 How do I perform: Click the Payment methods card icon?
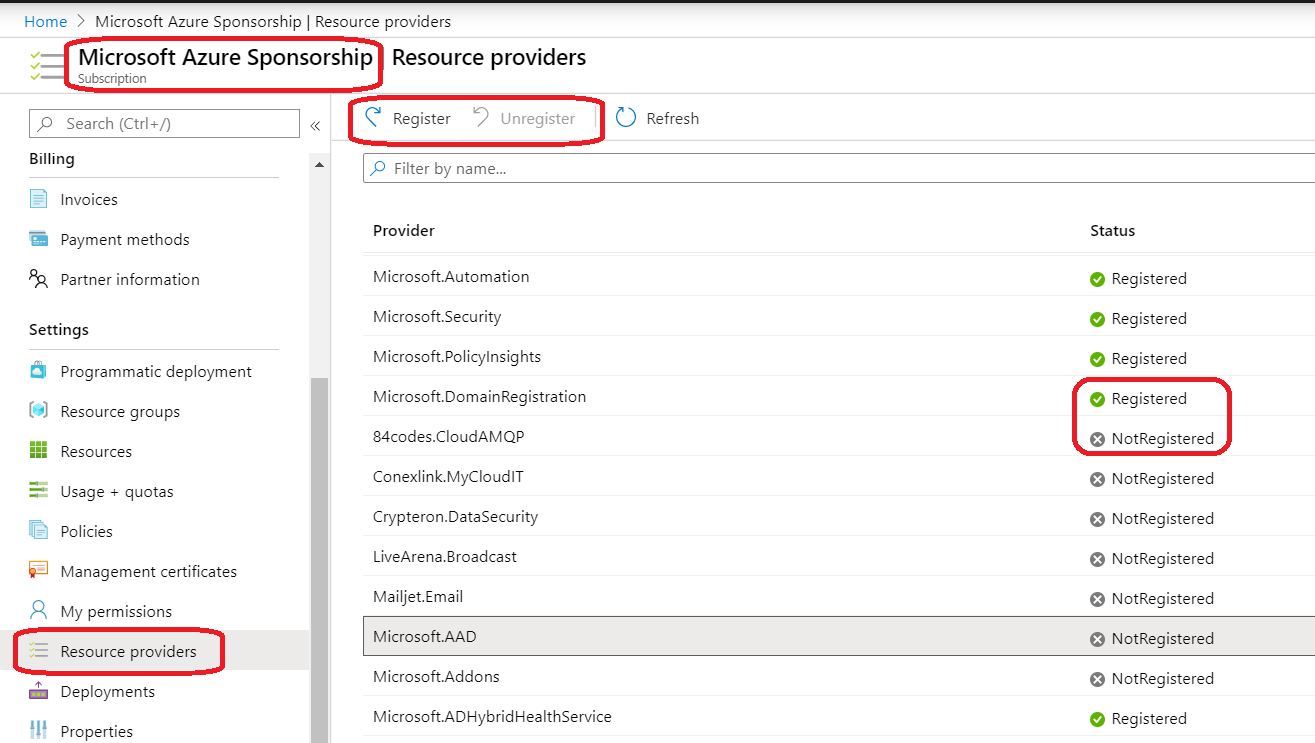coord(39,239)
